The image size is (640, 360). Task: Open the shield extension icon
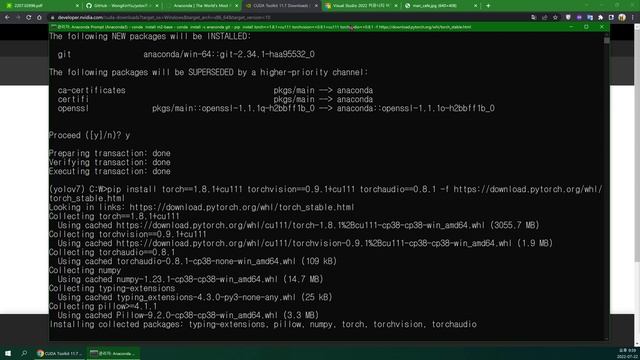tap(568, 18)
